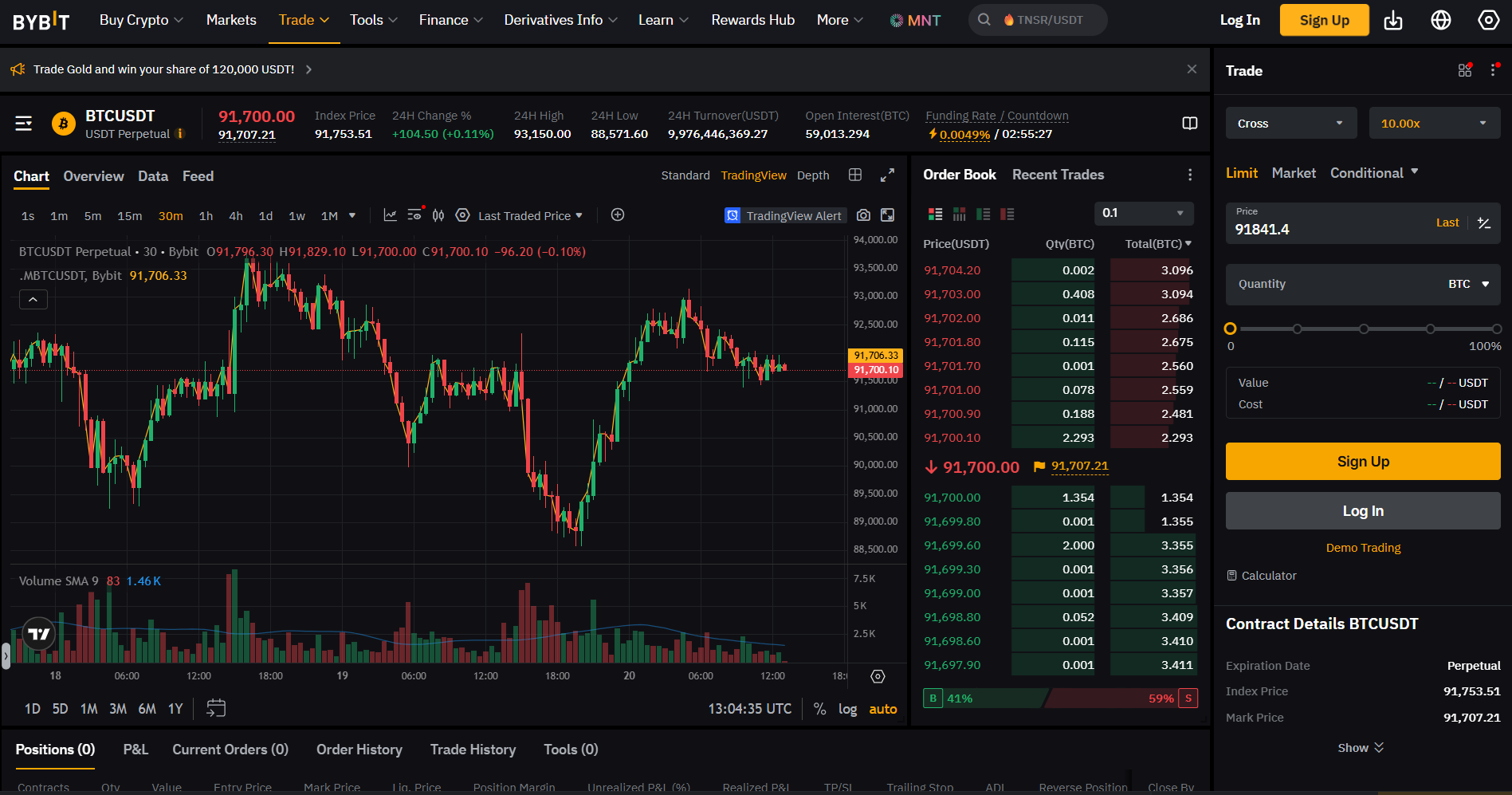Enter fullscreen mode on the chart
Viewport: 1512px width, 795px height.
point(887,175)
